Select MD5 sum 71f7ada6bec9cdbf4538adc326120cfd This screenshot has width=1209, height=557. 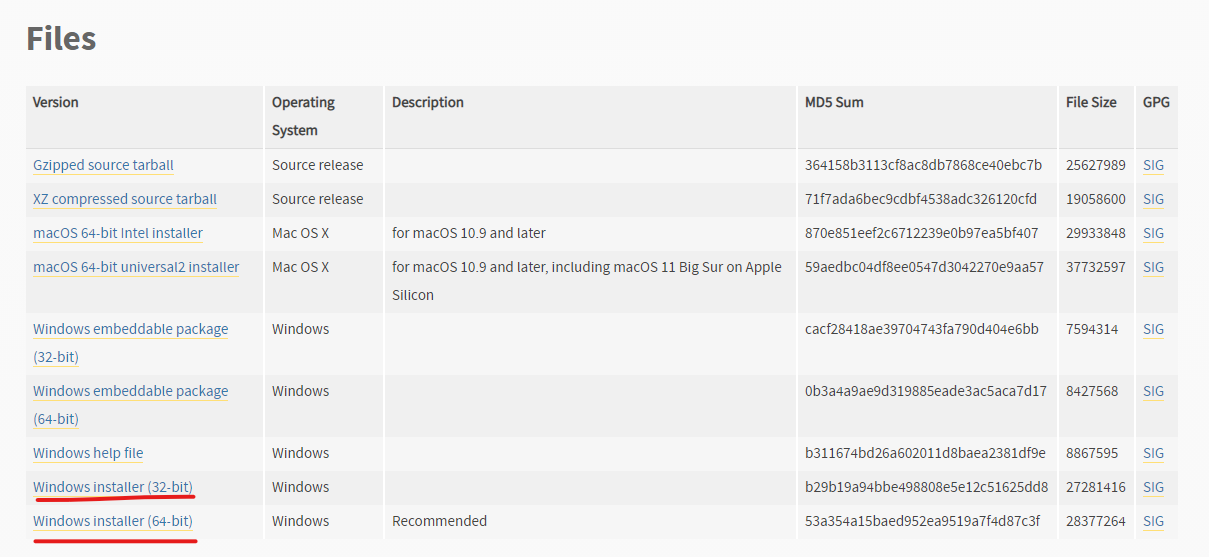click(x=921, y=199)
